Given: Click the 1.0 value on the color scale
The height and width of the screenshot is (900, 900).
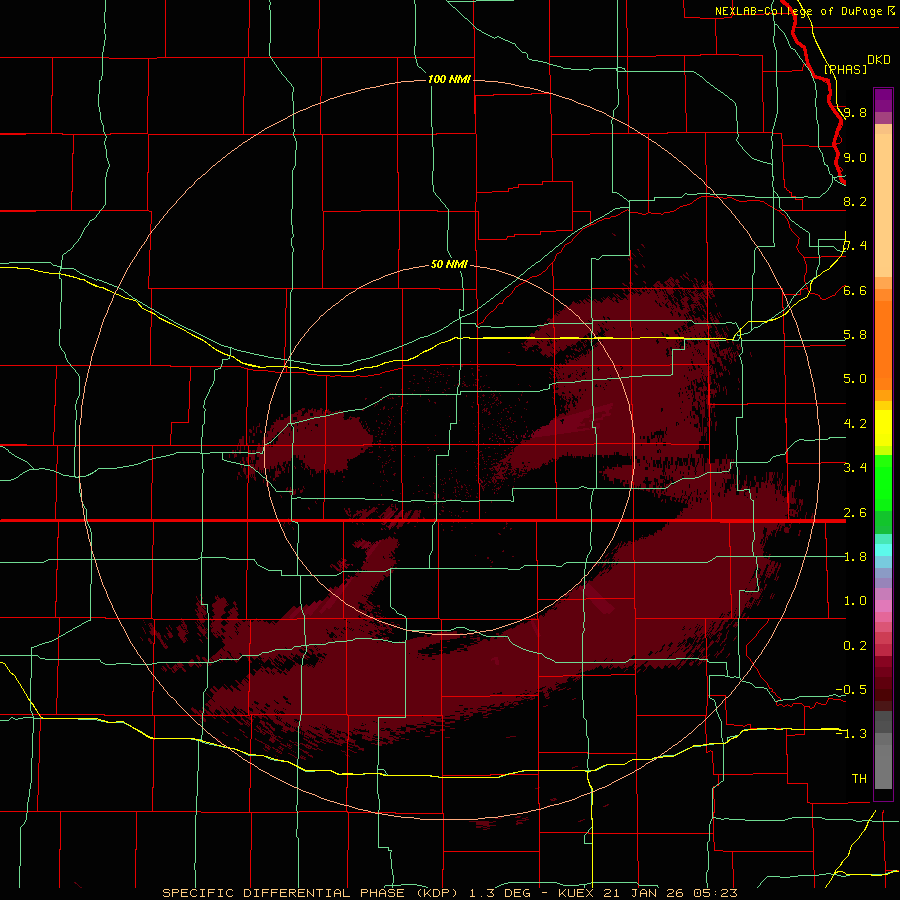Looking at the screenshot, I should point(855,601).
